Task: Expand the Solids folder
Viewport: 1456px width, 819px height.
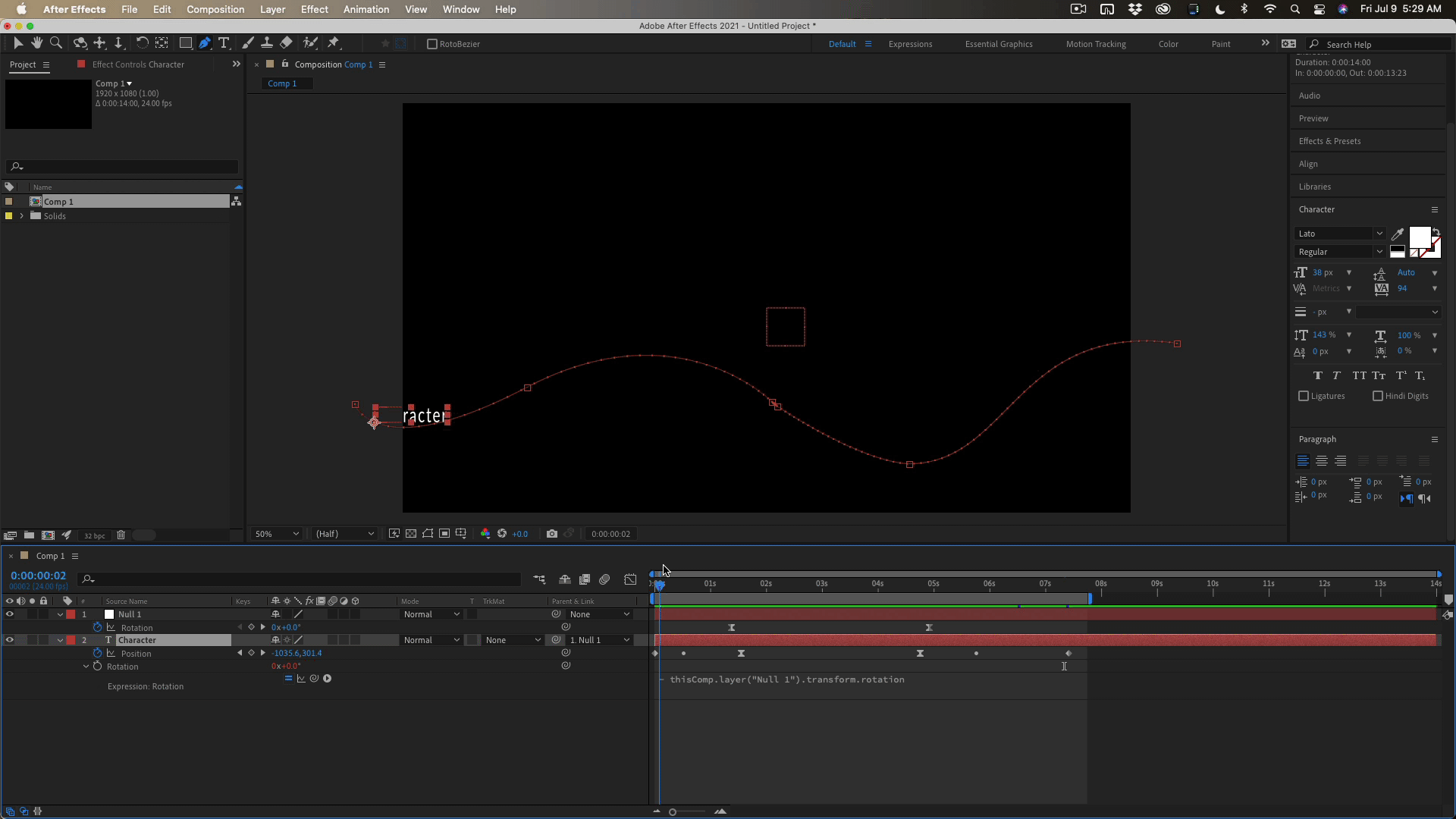Action: (x=21, y=216)
